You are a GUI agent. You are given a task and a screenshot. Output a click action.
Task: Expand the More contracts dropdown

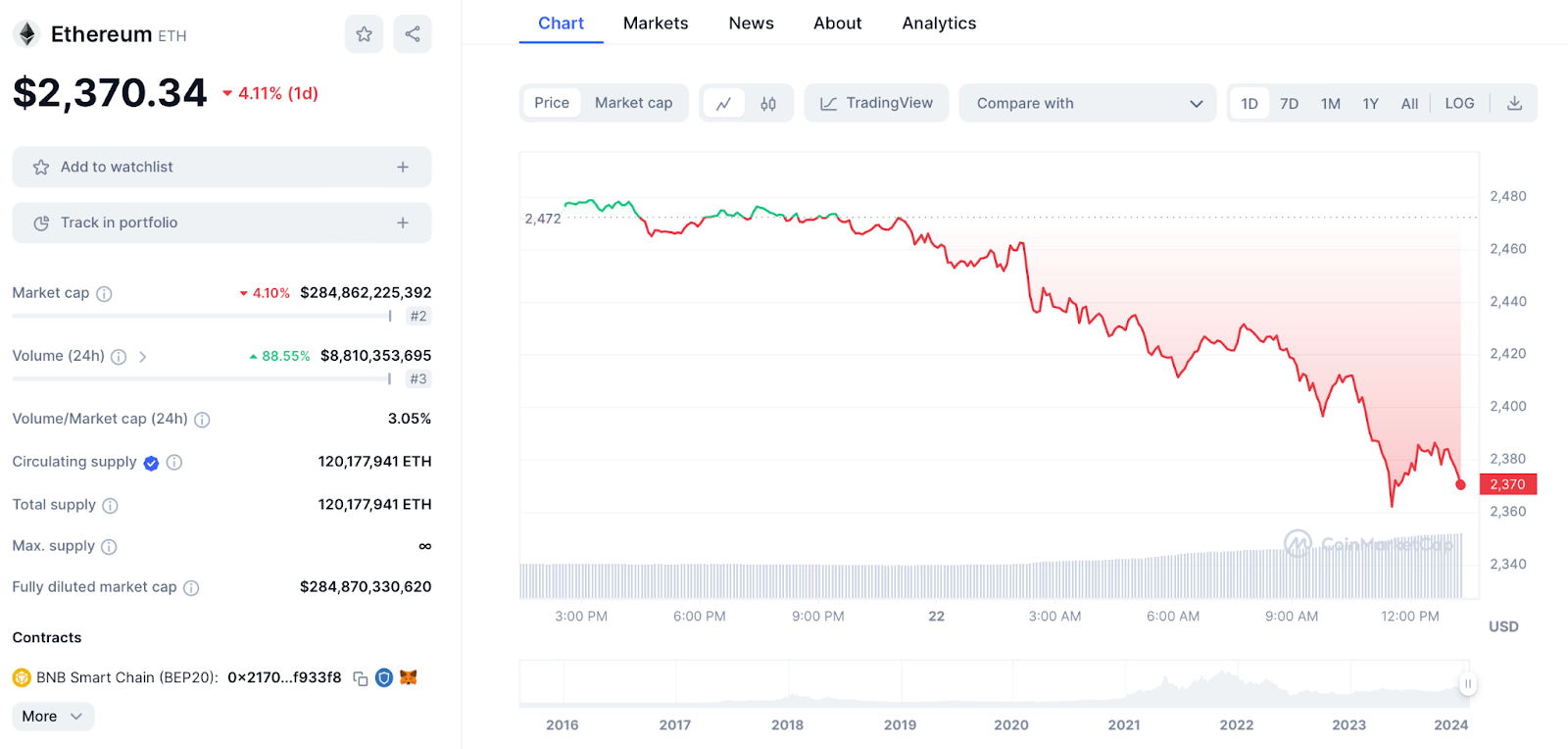(x=53, y=717)
